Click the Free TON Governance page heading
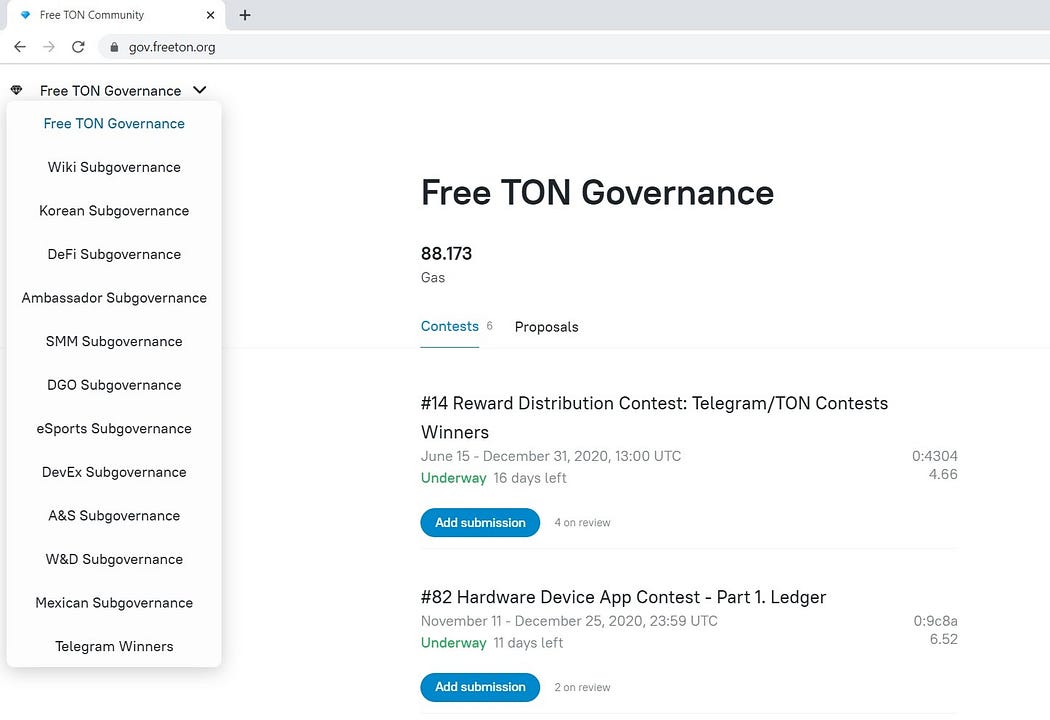 click(597, 193)
